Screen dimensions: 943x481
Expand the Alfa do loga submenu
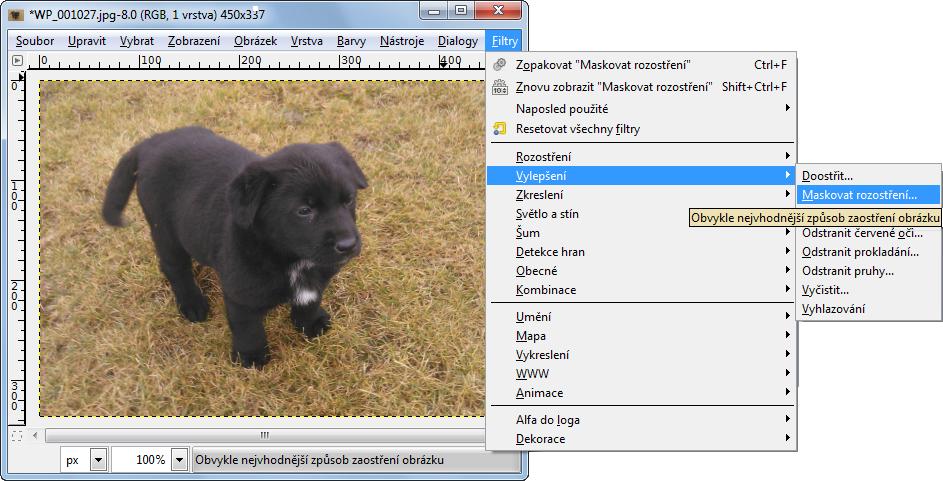click(x=641, y=420)
